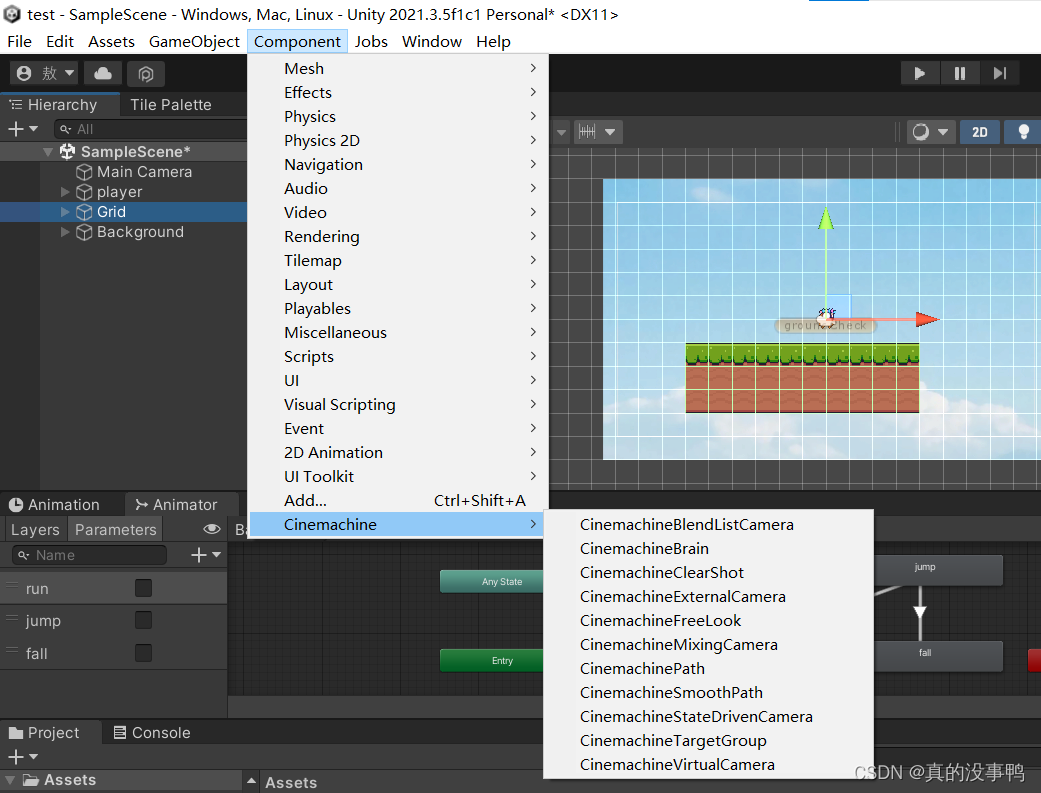The width and height of the screenshot is (1041, 793).
Task: Click the Pause button in toolbar
Action: (x=960, y=73)
